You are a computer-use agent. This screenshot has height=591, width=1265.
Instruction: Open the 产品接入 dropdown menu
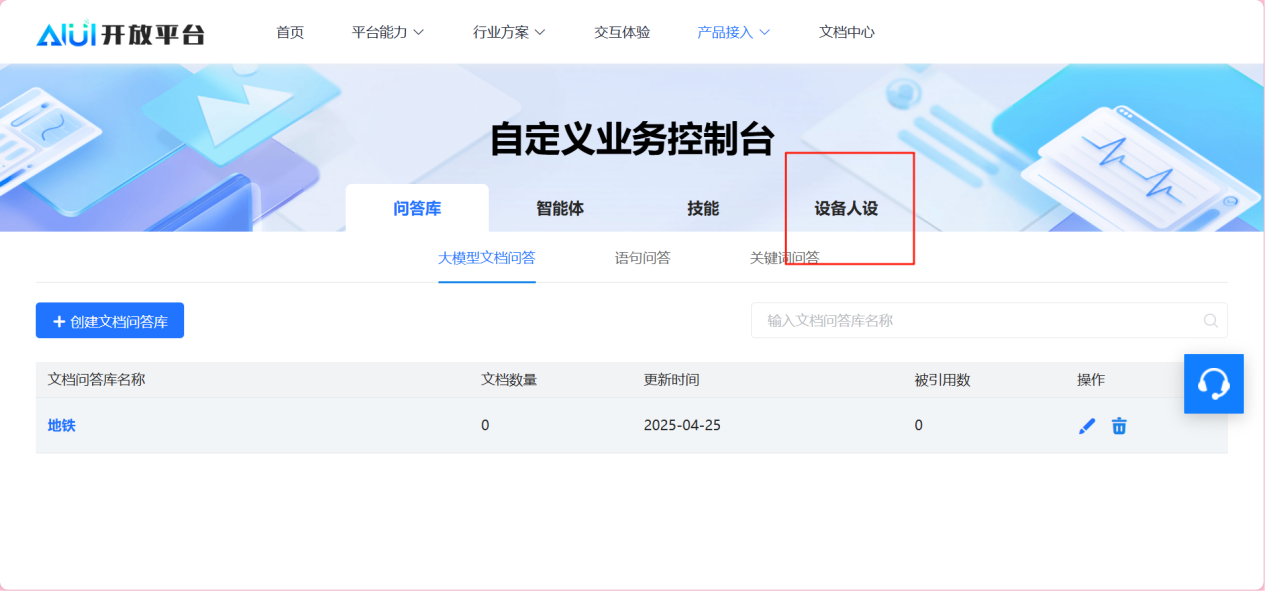733,32
